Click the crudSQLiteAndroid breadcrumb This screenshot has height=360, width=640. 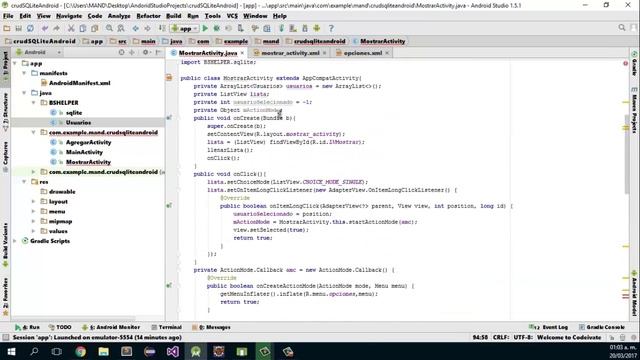40,41
